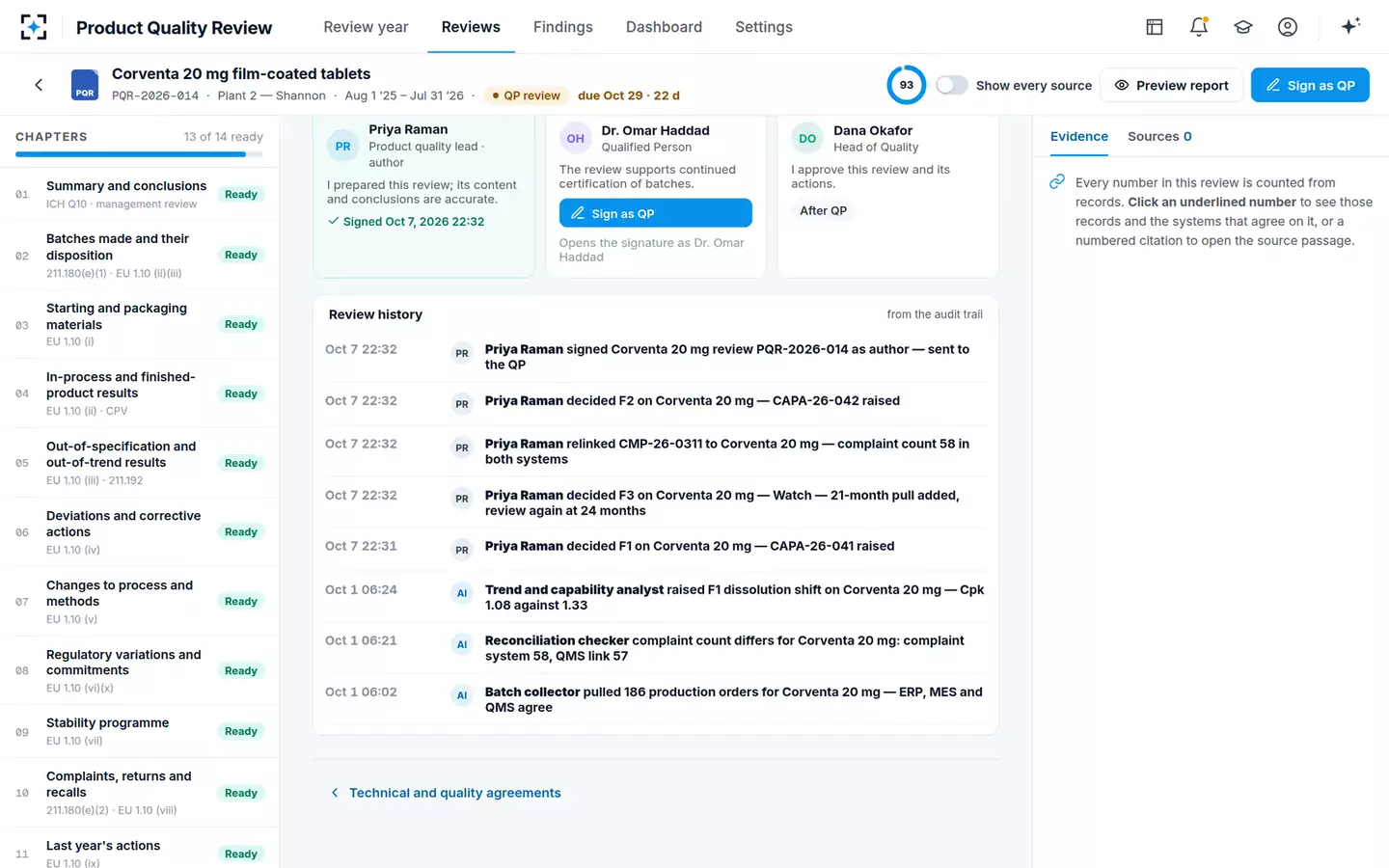Image resolution: width=1389 pixels, height=868 pixels.
Task: Click the graduation cap learning icon
Action: (x=1243, y=27)
